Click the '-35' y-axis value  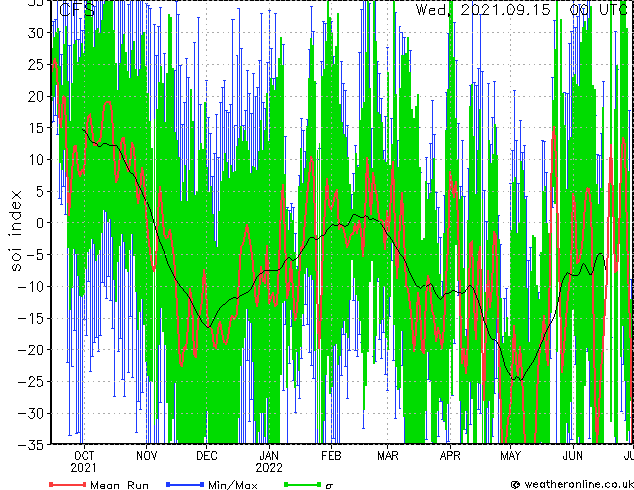point(31,445)
